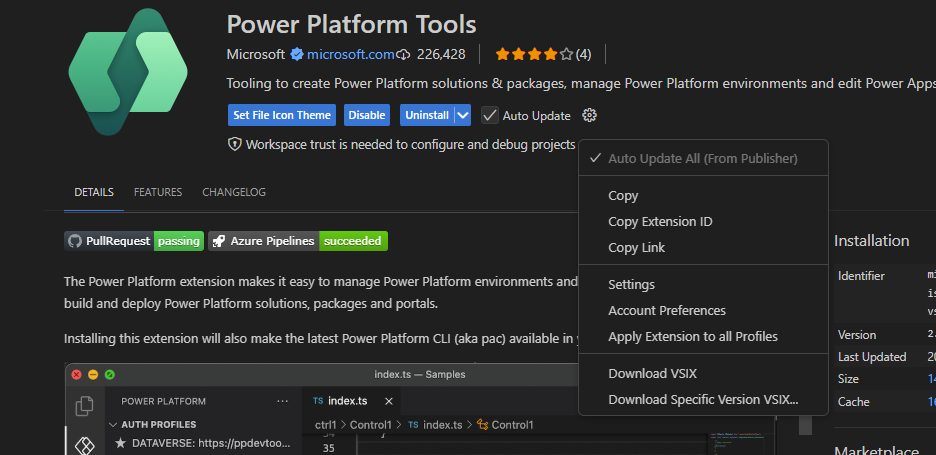This screenshot has width=936, height=455.
Task: Click the Explorer files icon in embedded screenshot
Action: tap(84, 406)
